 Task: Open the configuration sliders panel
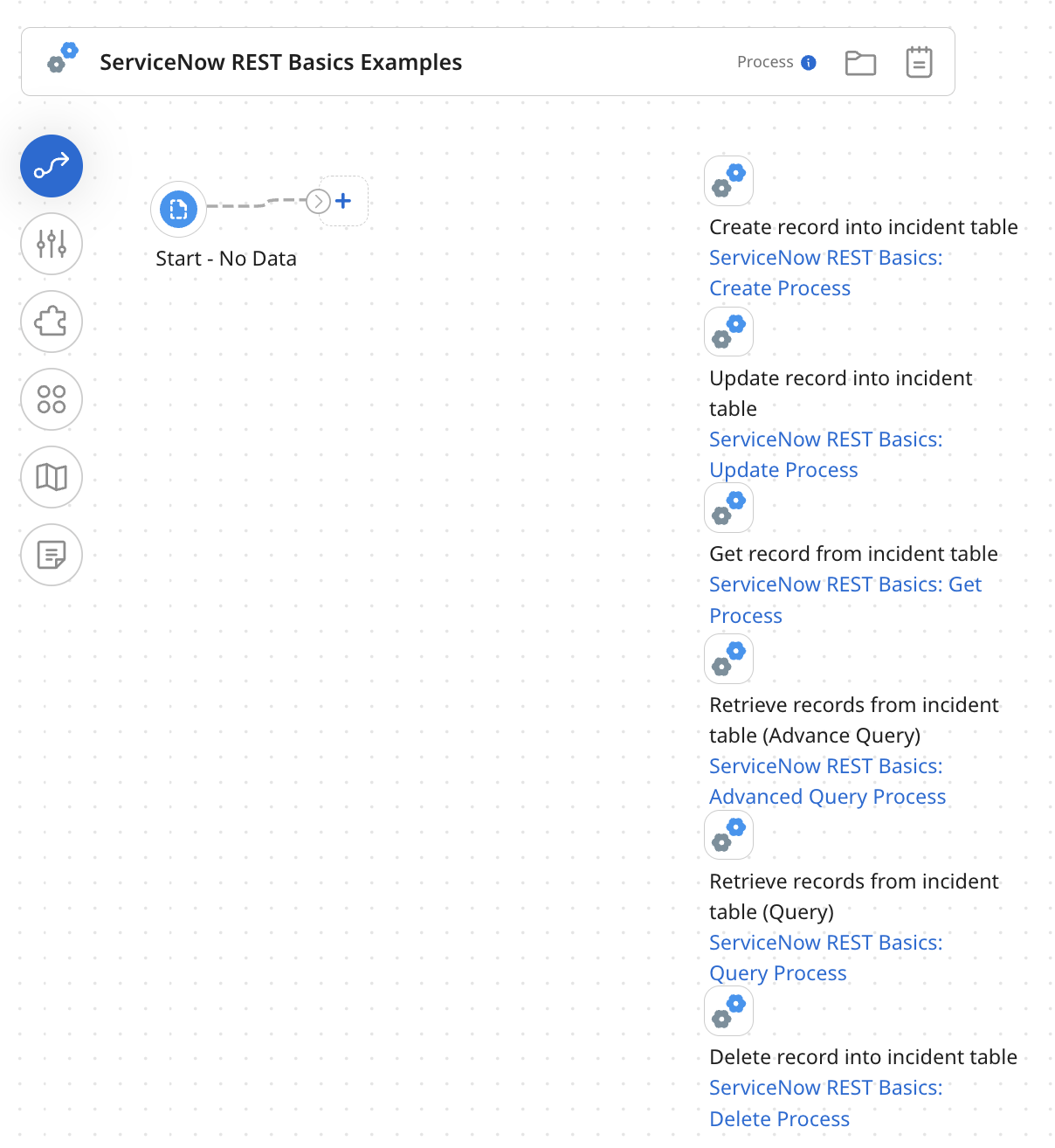pyautogui.click(x=51, y=245)
